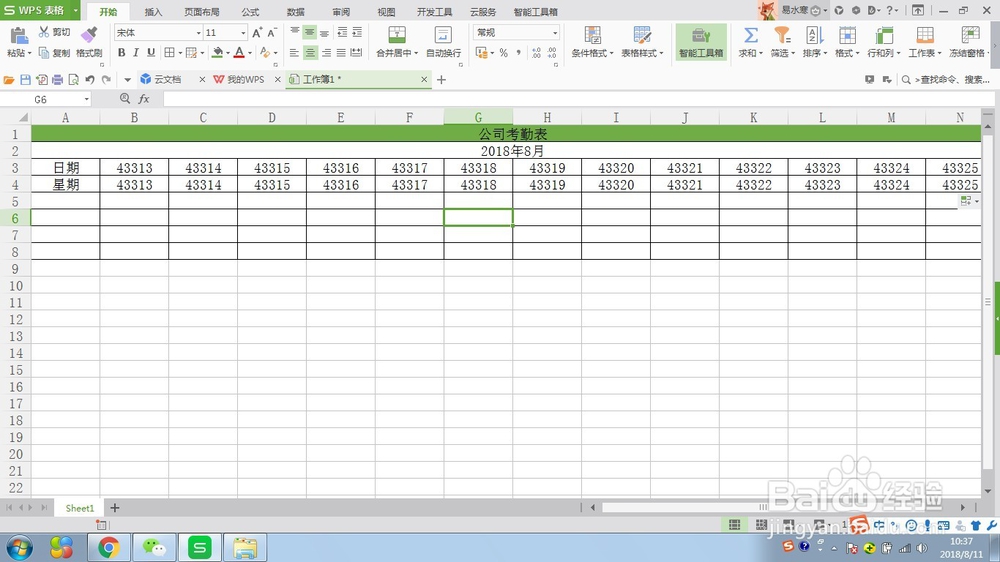Click the Sort (排序) A-Z icon

pyautogui.click(x=812, y=34)
